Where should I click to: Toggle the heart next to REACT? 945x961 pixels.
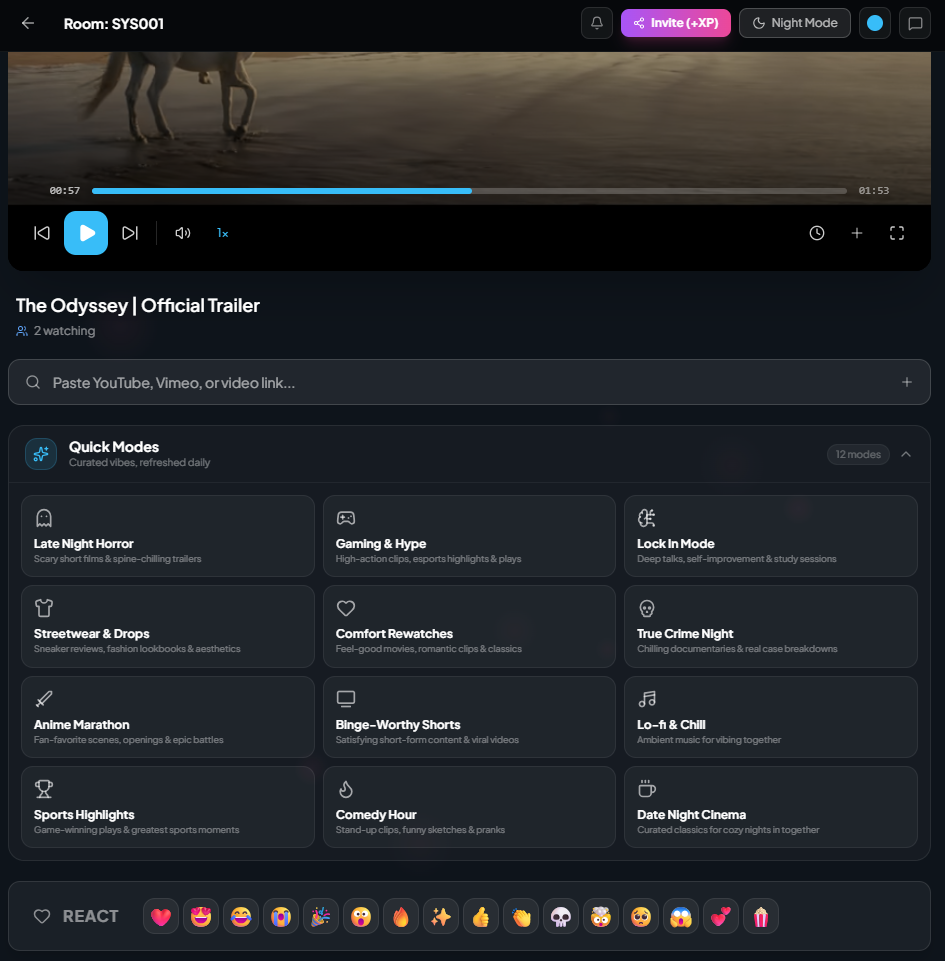(x=42, y=915)
